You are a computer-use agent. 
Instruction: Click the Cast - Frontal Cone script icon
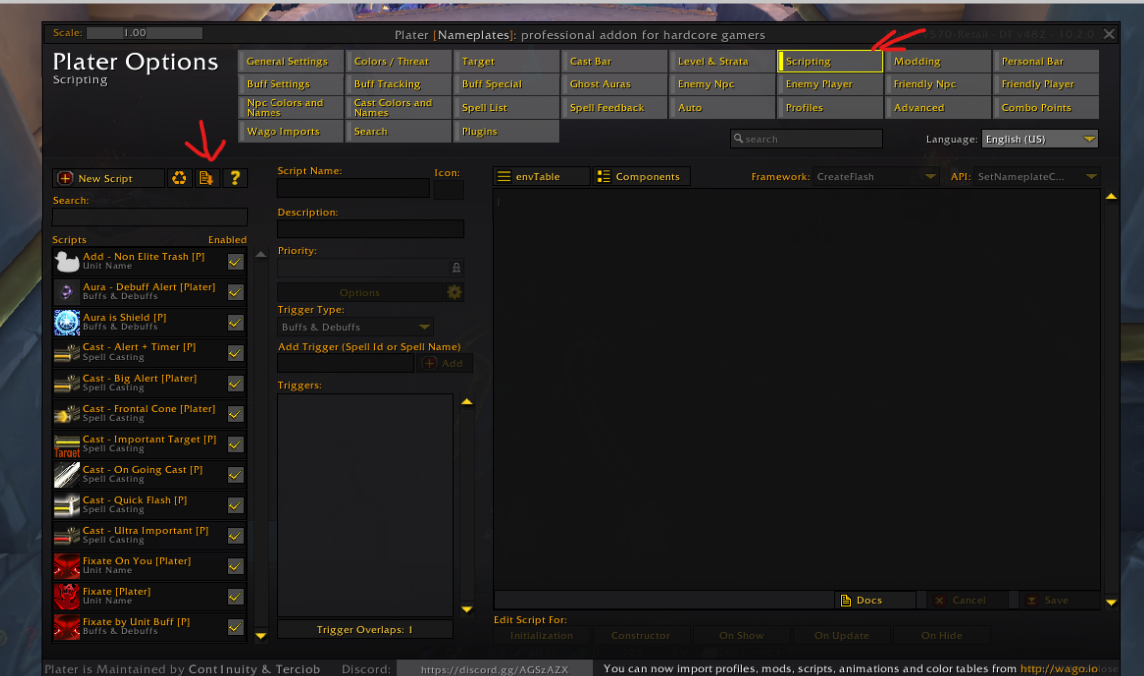(67, 414)
